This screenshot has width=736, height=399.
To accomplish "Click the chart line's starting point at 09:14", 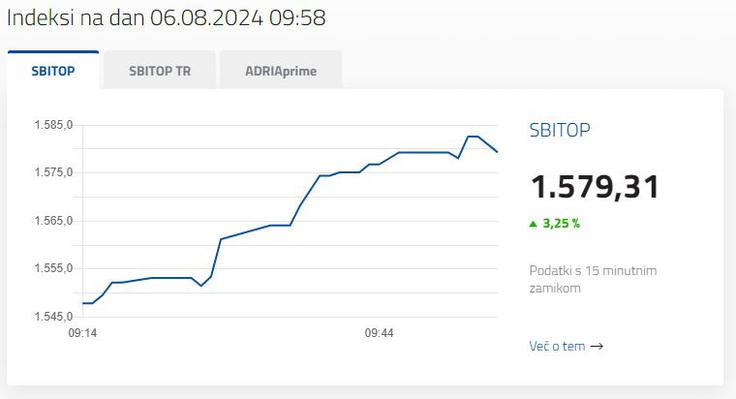I will coord(83,303).
